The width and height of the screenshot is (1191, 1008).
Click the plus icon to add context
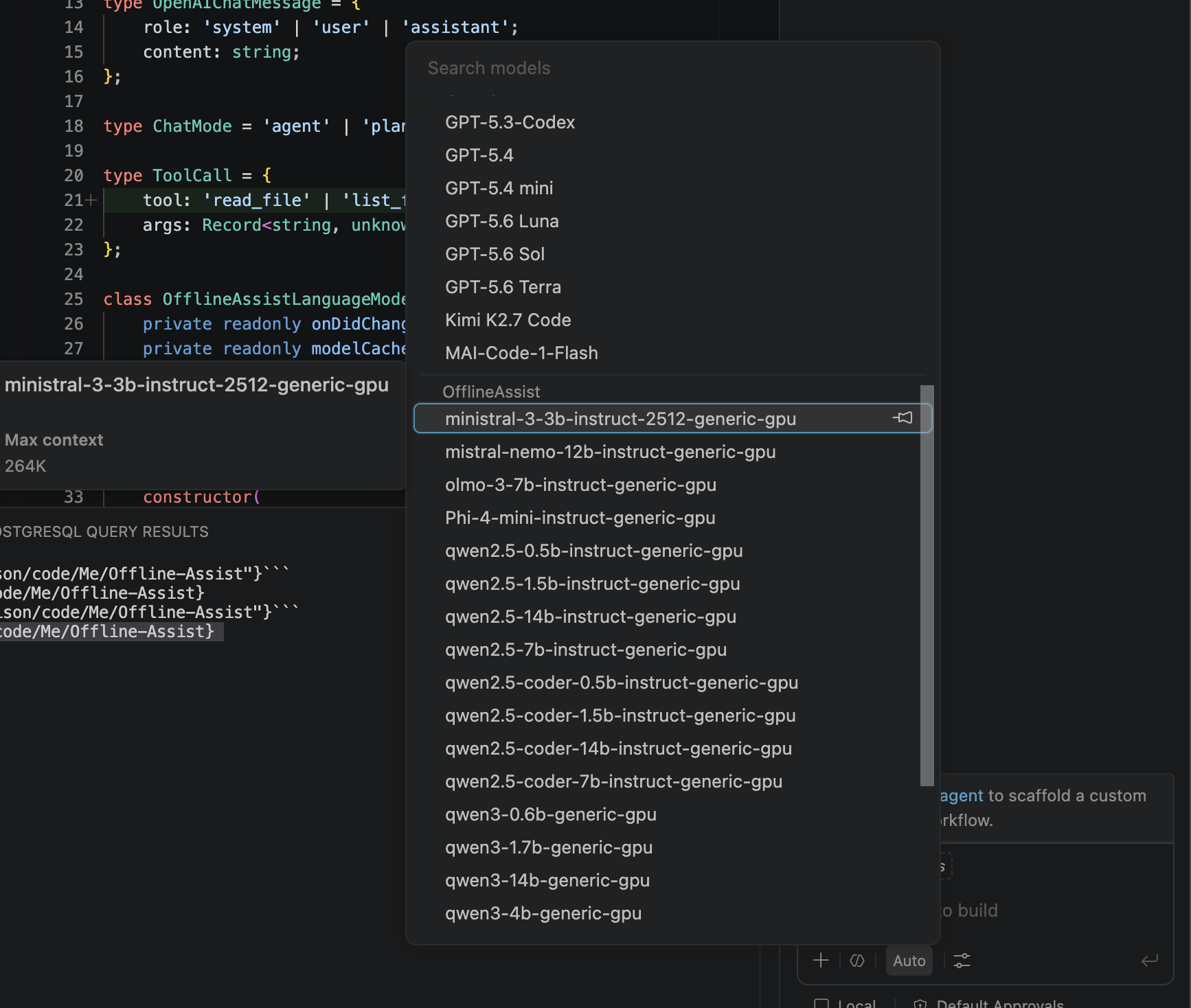pyautogui.click(x=821, y=961)
